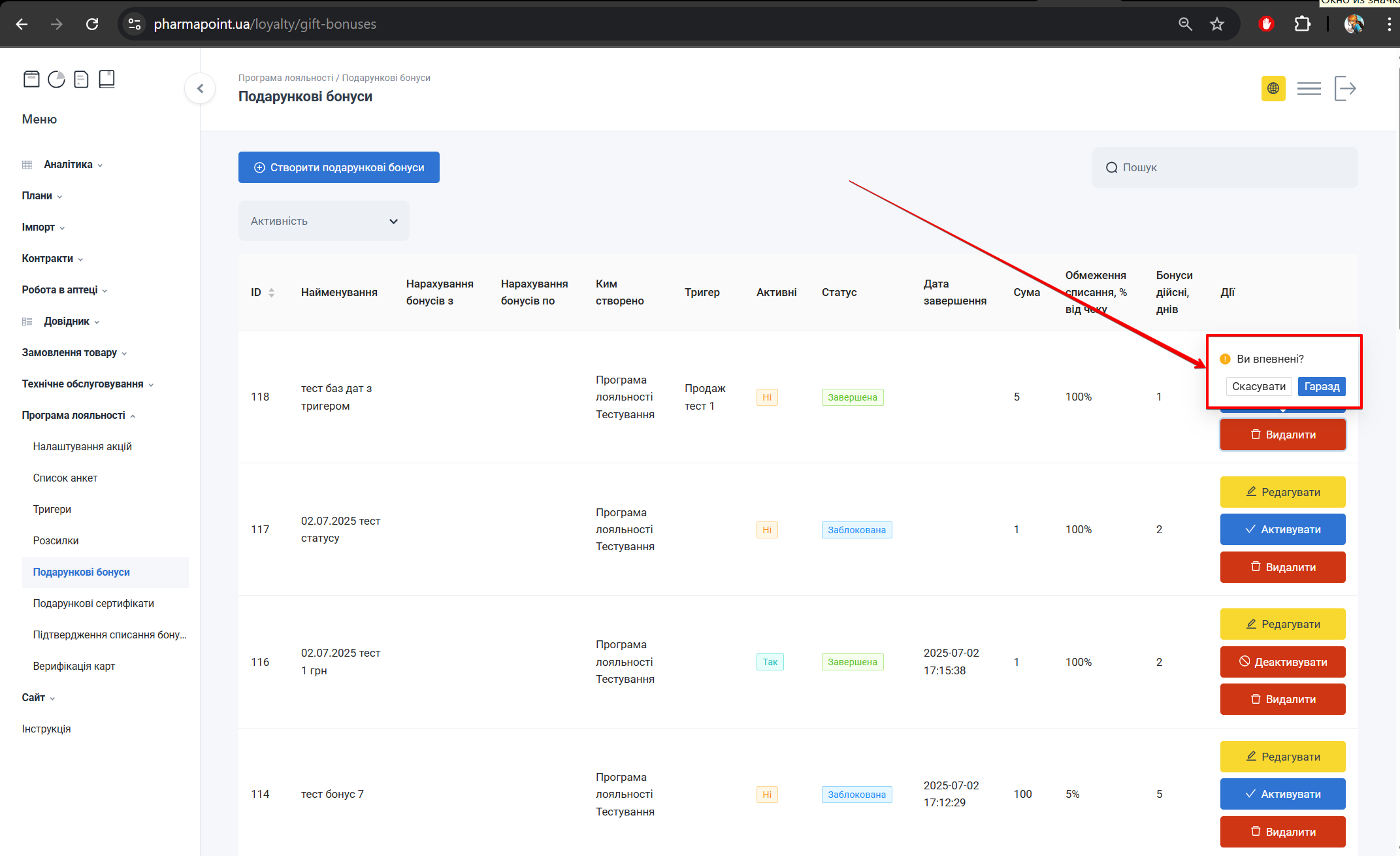Click the book icon above Меню
Screen dimensions: 1400x856
click(106, 79)
